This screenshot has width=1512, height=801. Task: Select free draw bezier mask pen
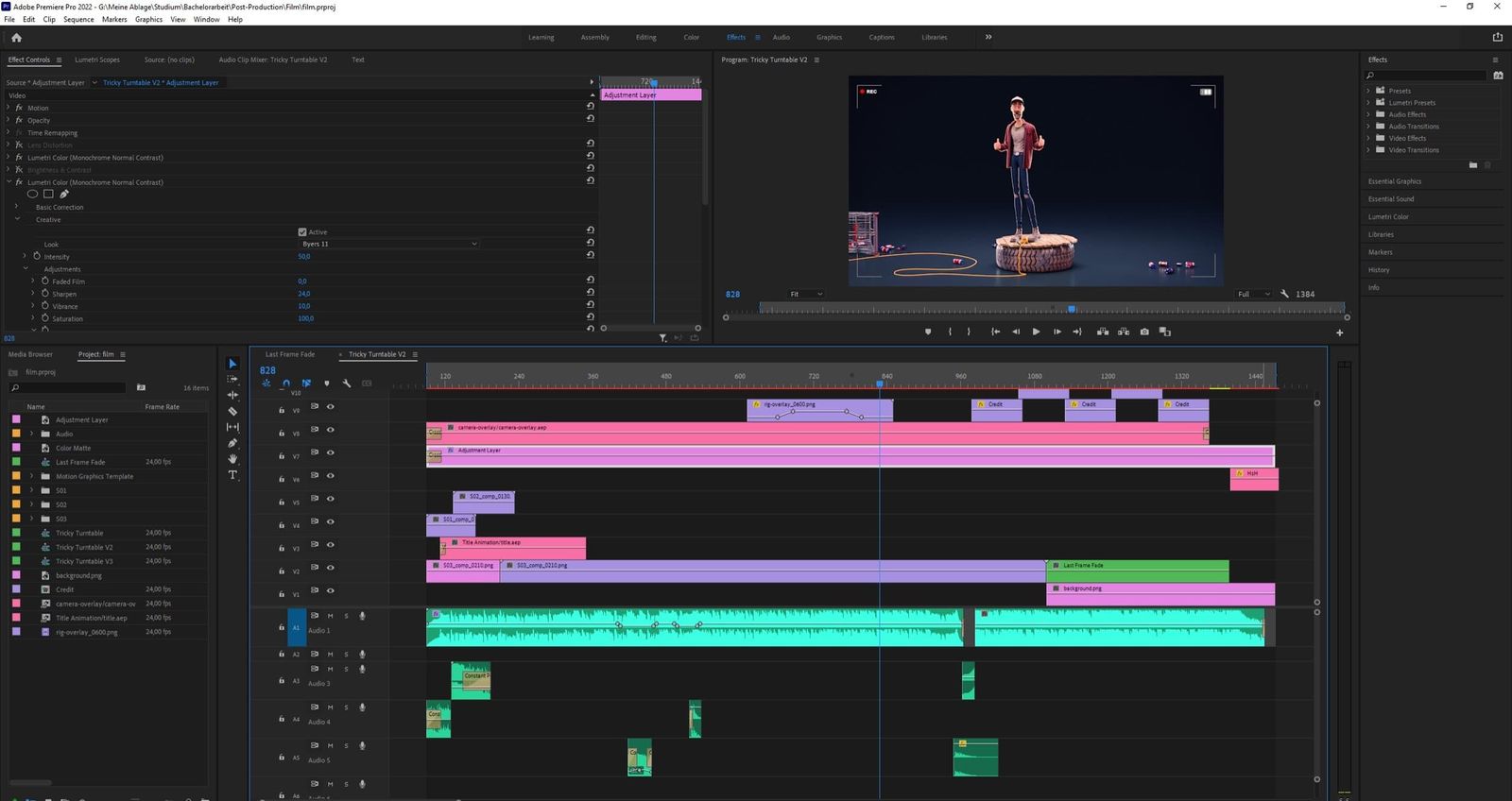pyautogui.click(x=64, y=194)
